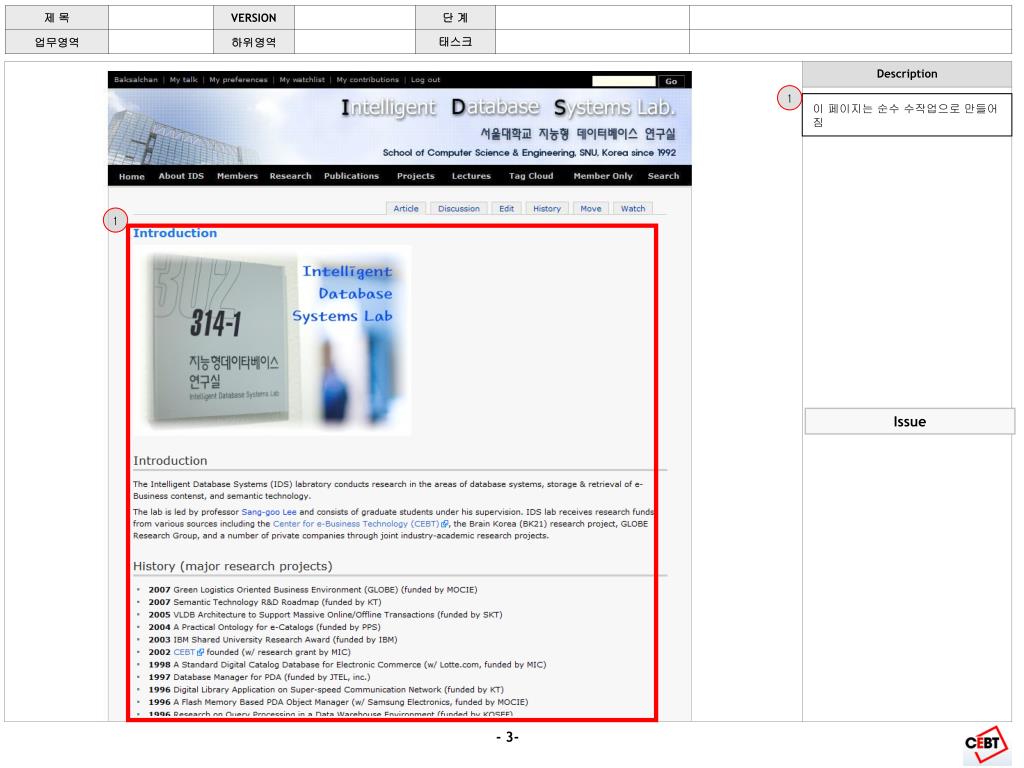The width and height of the screenshot is (1024, 768).
Task: Open the CEBT link in 2002 entry
Action: [184, 652]
